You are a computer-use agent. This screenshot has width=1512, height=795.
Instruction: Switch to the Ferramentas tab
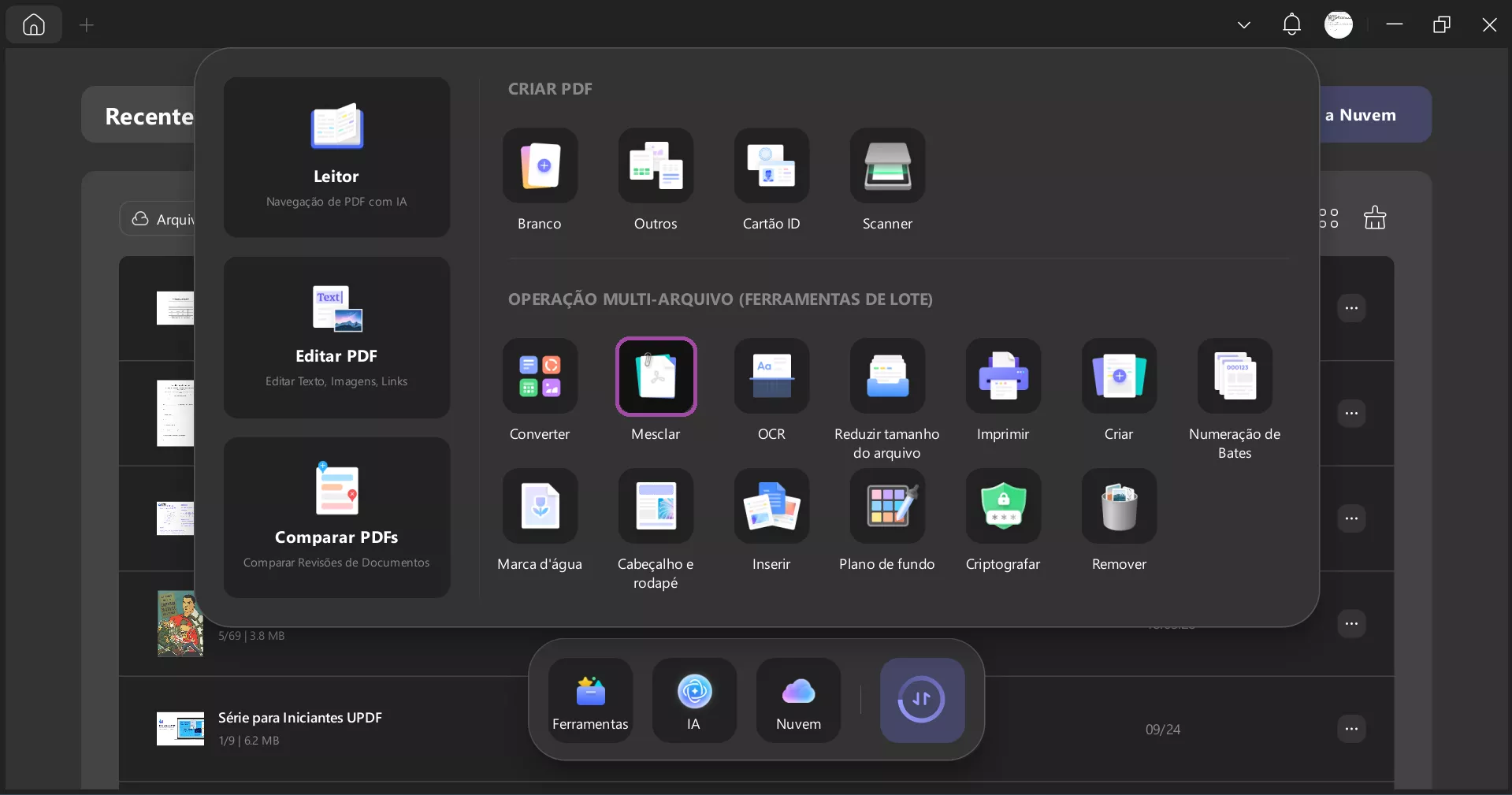click(x=590, y=700)
